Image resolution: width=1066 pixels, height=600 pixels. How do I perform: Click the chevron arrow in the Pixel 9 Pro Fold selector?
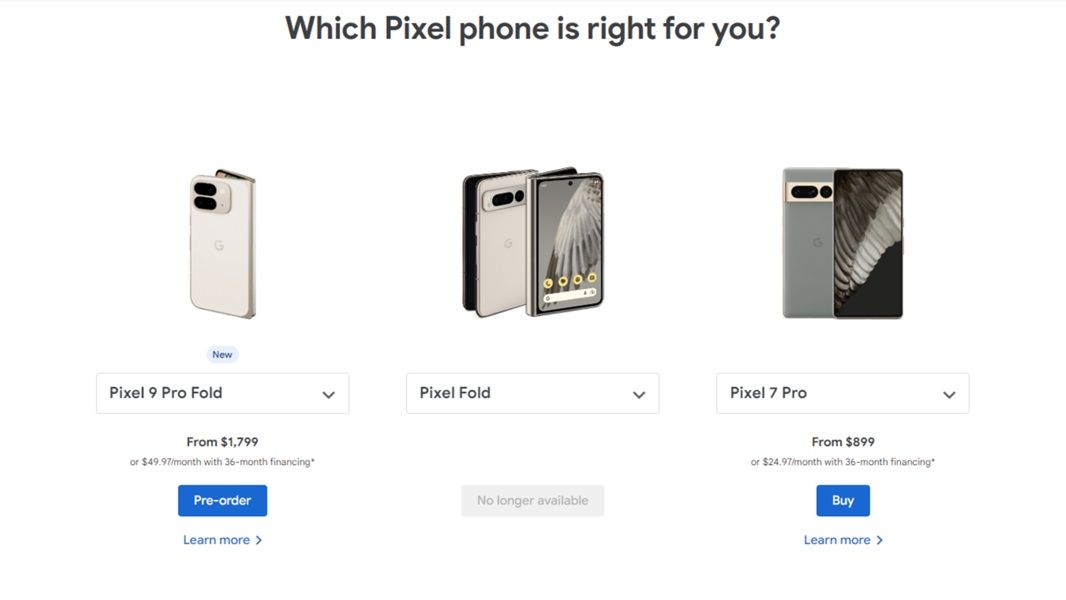click(x=328, y=393)
